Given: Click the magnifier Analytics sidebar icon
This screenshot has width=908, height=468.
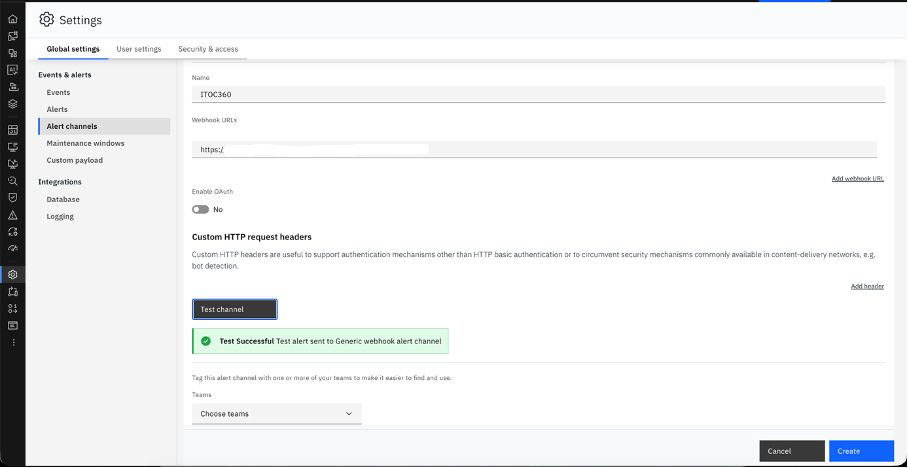Looking at the screenshot, I should click(13, 181).
